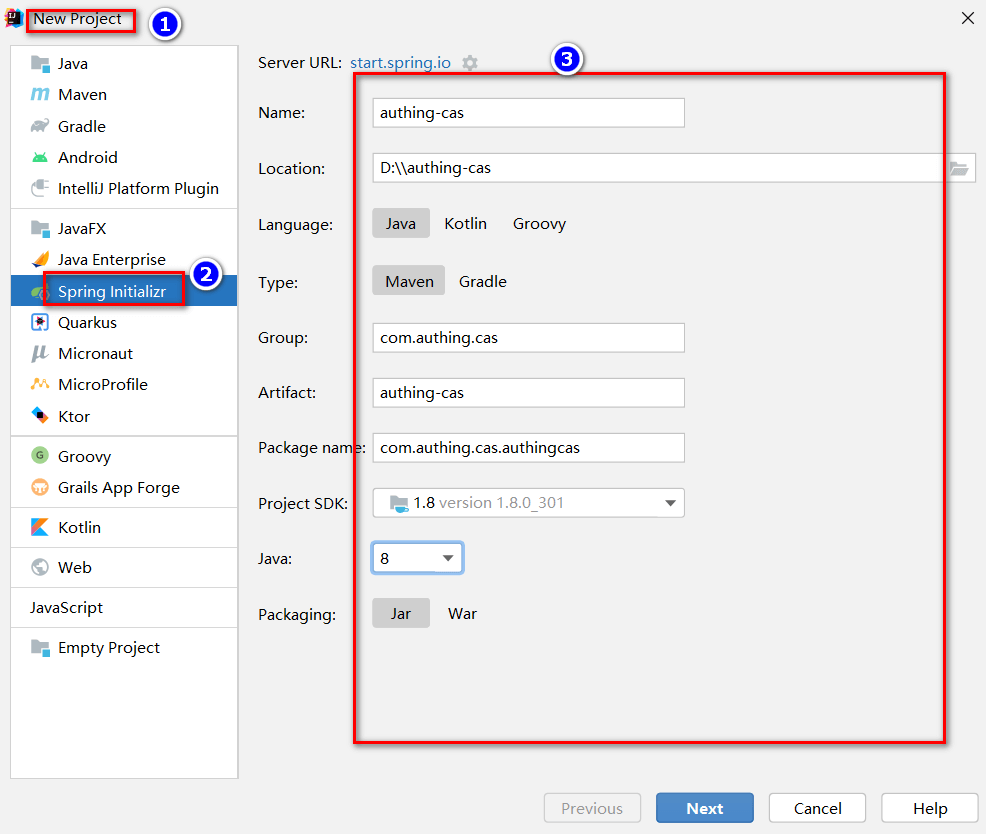Open the start.spring.io server link

click(x=400, y=63)
